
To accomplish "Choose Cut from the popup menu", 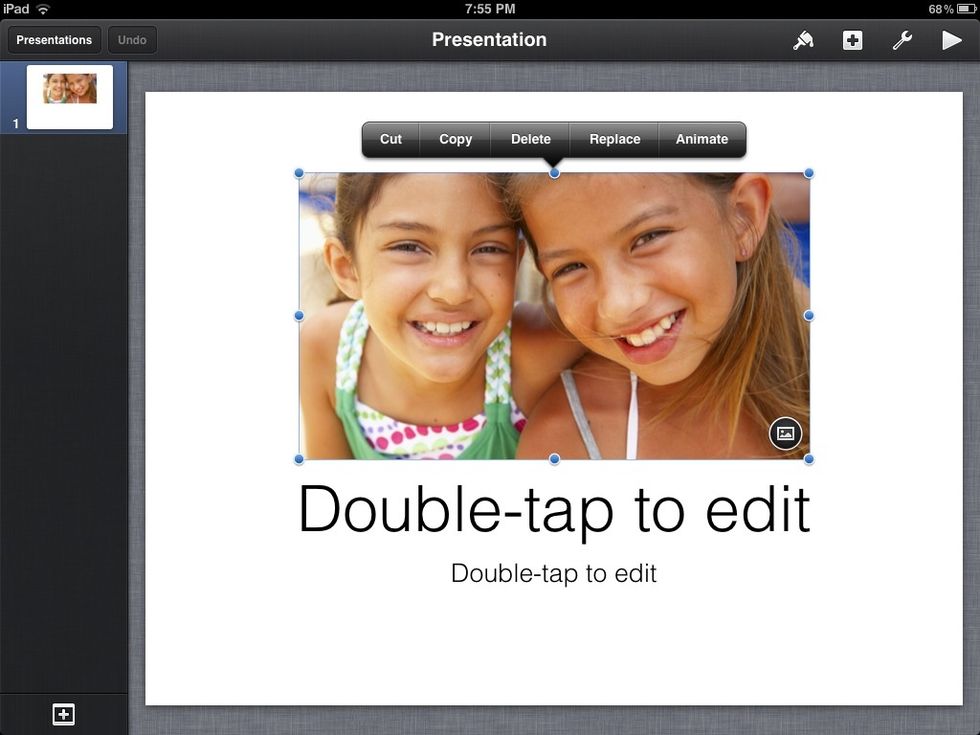I will click(391, 139).
